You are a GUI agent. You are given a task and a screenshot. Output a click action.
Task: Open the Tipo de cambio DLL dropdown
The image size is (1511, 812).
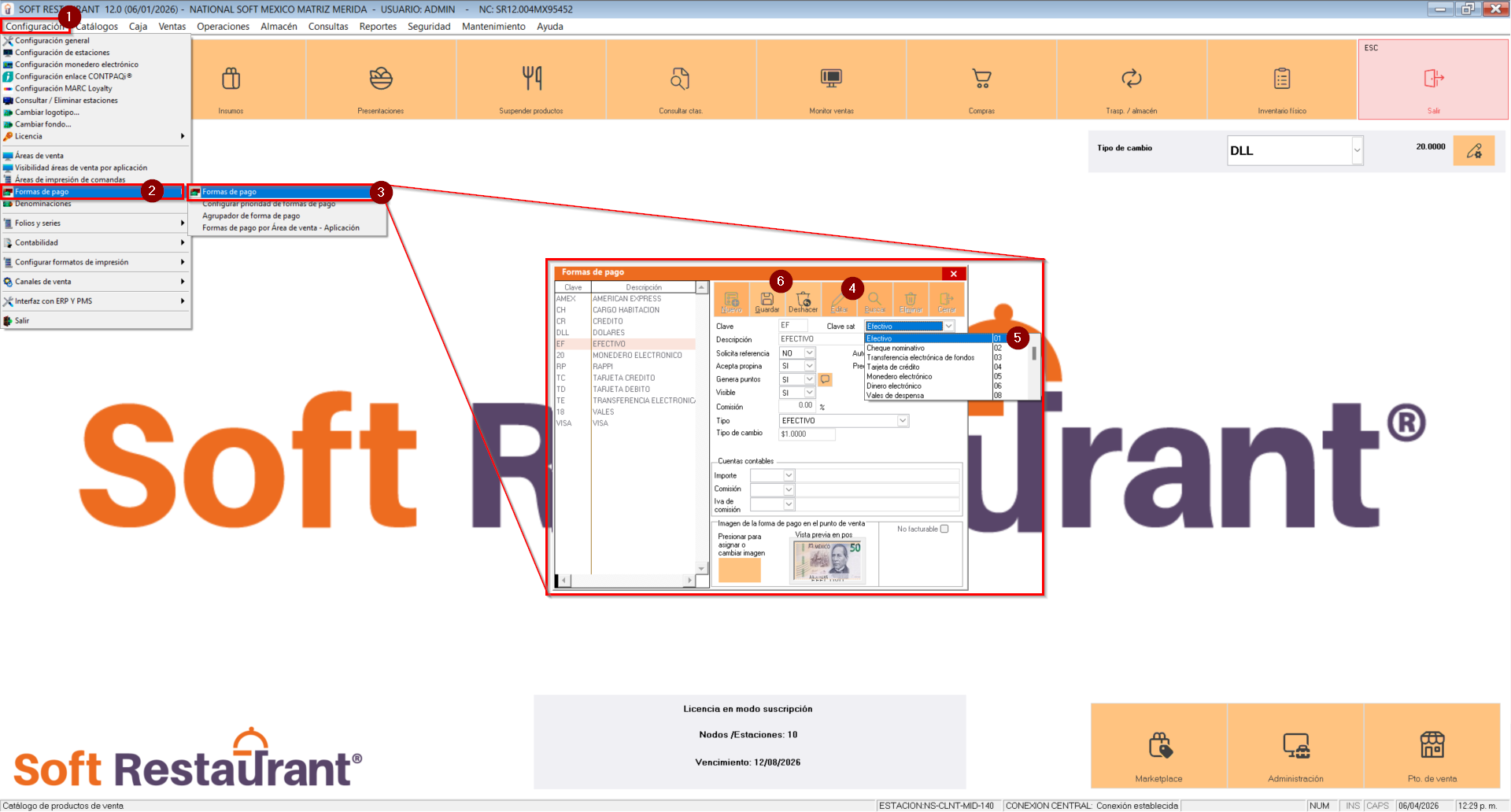(1357, 150)
